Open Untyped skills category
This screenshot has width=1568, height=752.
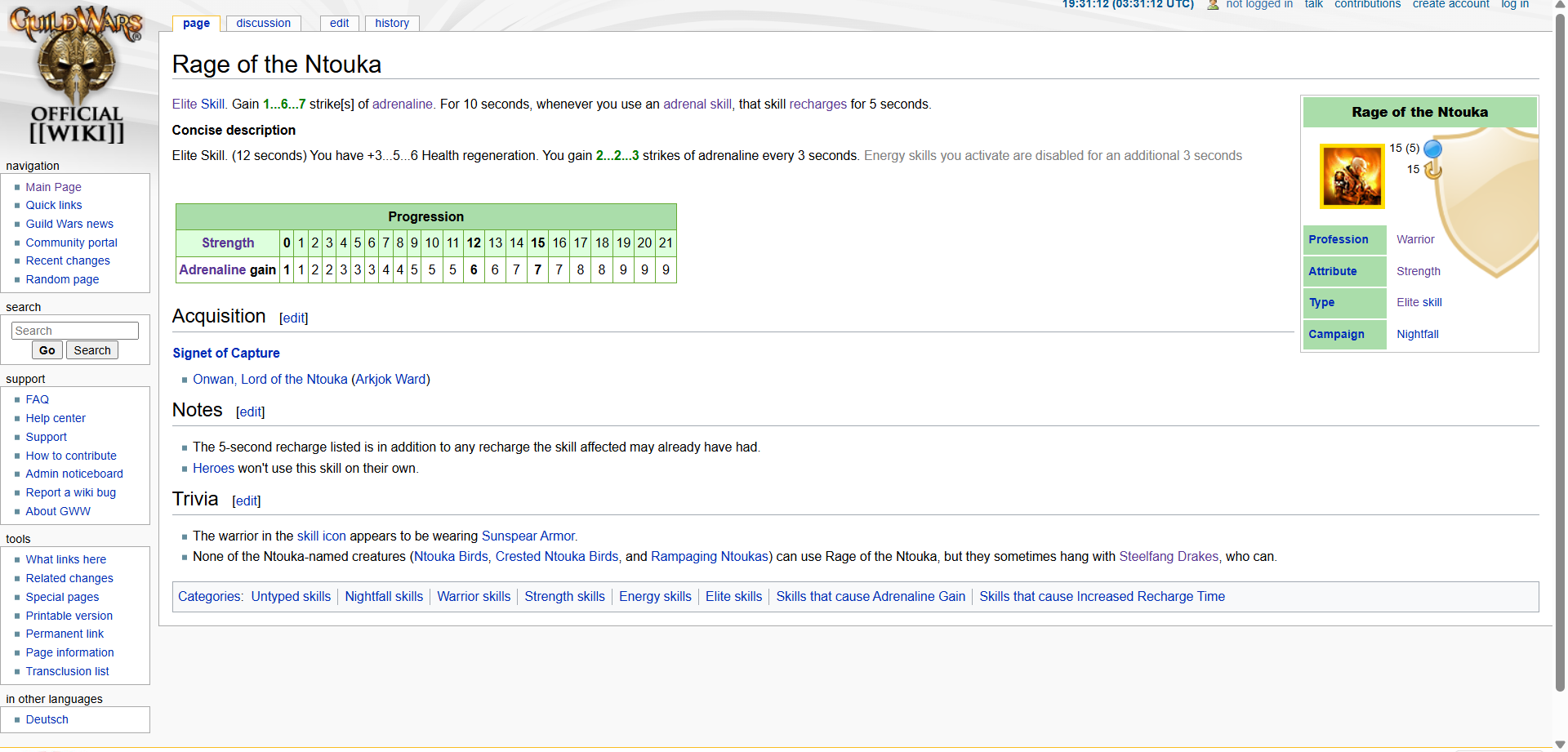[291, 596]
